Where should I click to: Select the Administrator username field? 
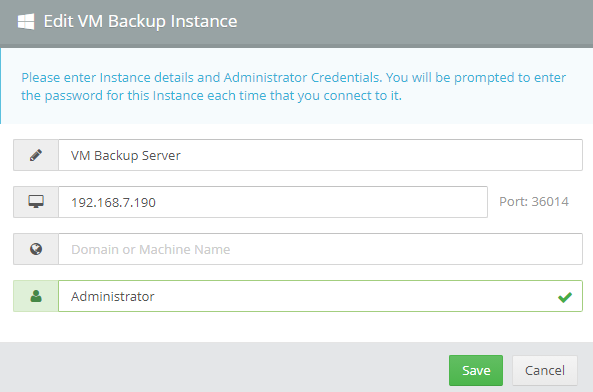click(x=320, y=296)
